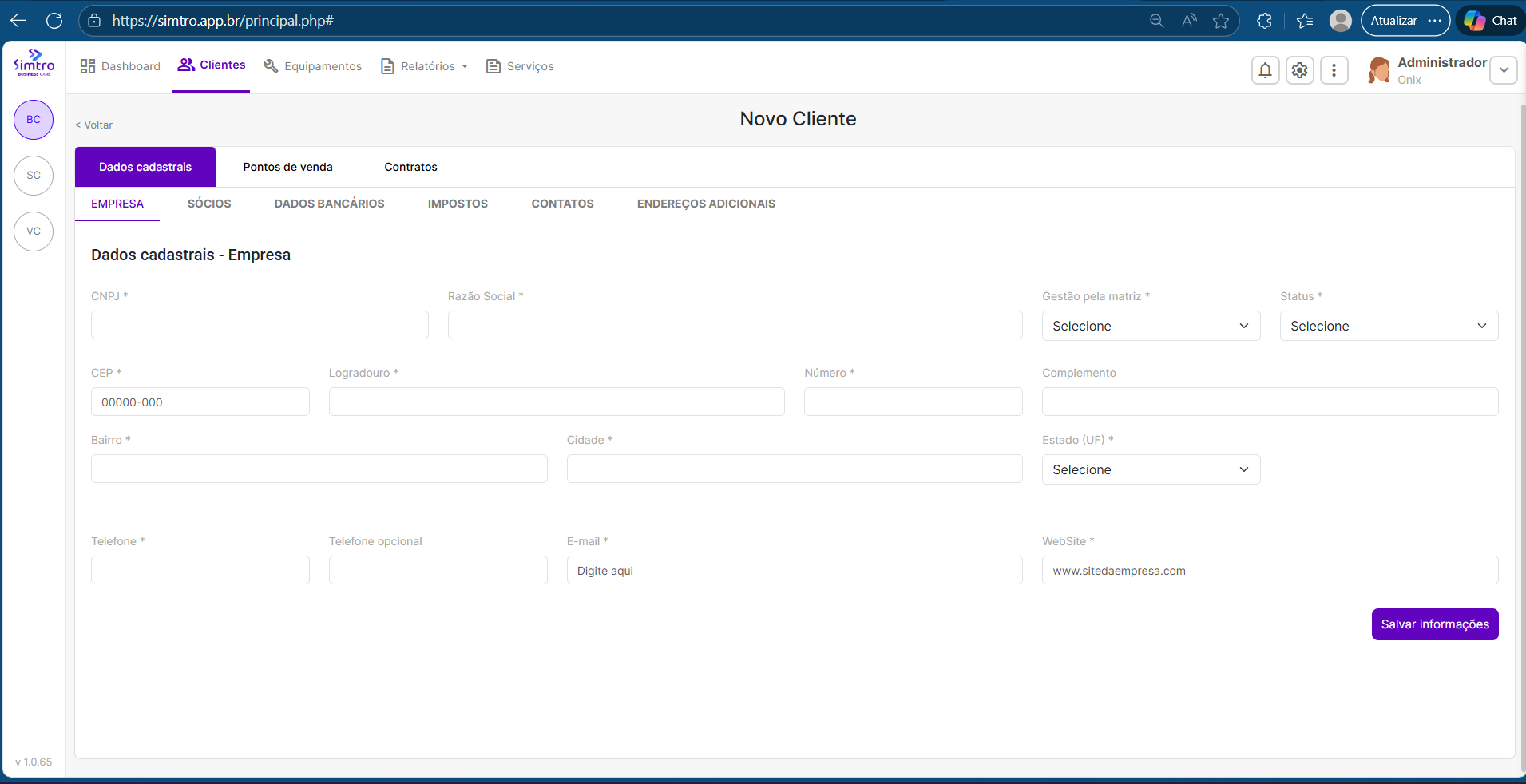Open the settings gear icon
Viewport: 1526px width, 784px height.
tap(1299, 70)
